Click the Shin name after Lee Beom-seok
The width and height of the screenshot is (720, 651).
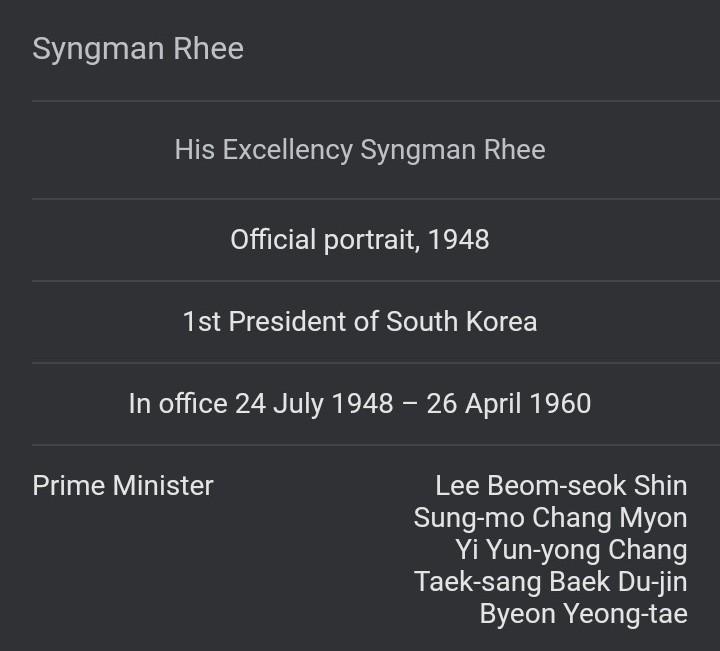661,486
